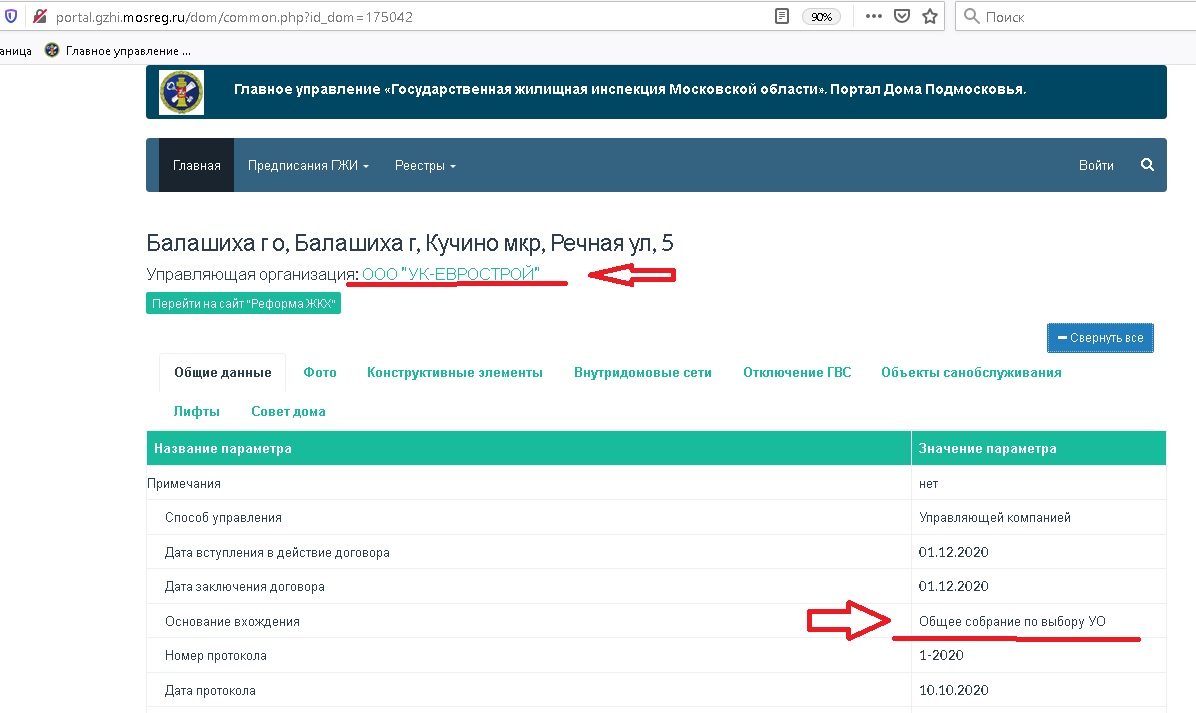
Task: Open the Совет дома tab
Action: pyautogui.click(x=288, y=412)
